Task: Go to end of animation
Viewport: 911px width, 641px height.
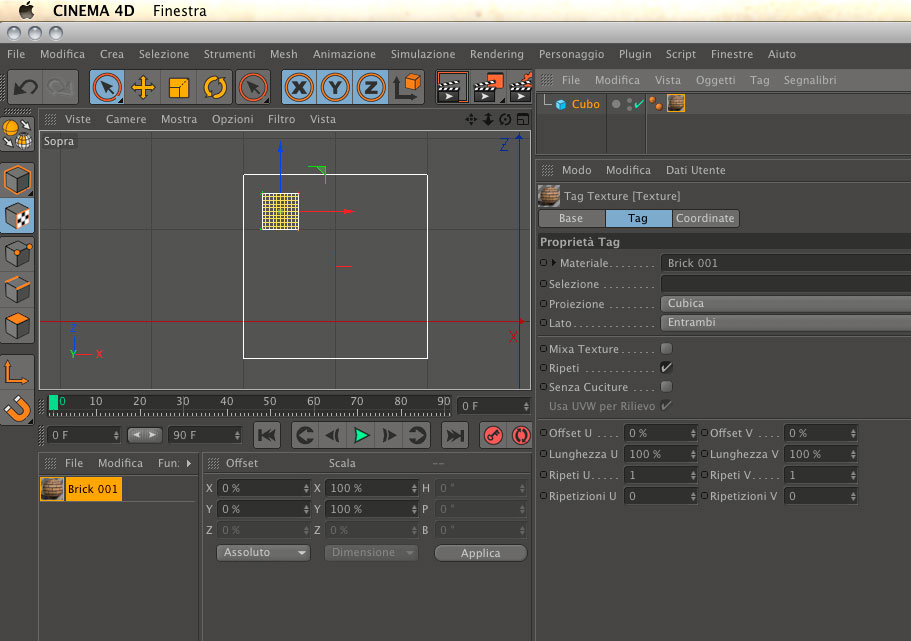Action: click(455, 435)
